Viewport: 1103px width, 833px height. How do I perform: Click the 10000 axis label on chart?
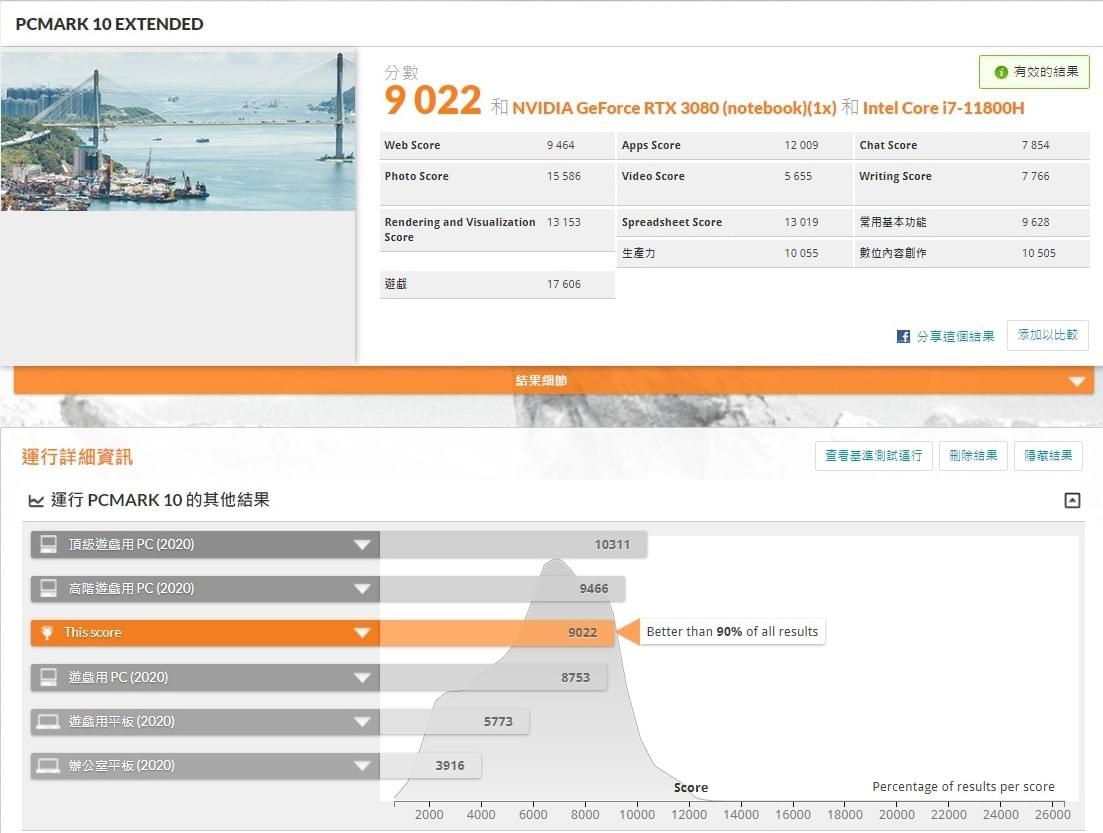point(637,815)
